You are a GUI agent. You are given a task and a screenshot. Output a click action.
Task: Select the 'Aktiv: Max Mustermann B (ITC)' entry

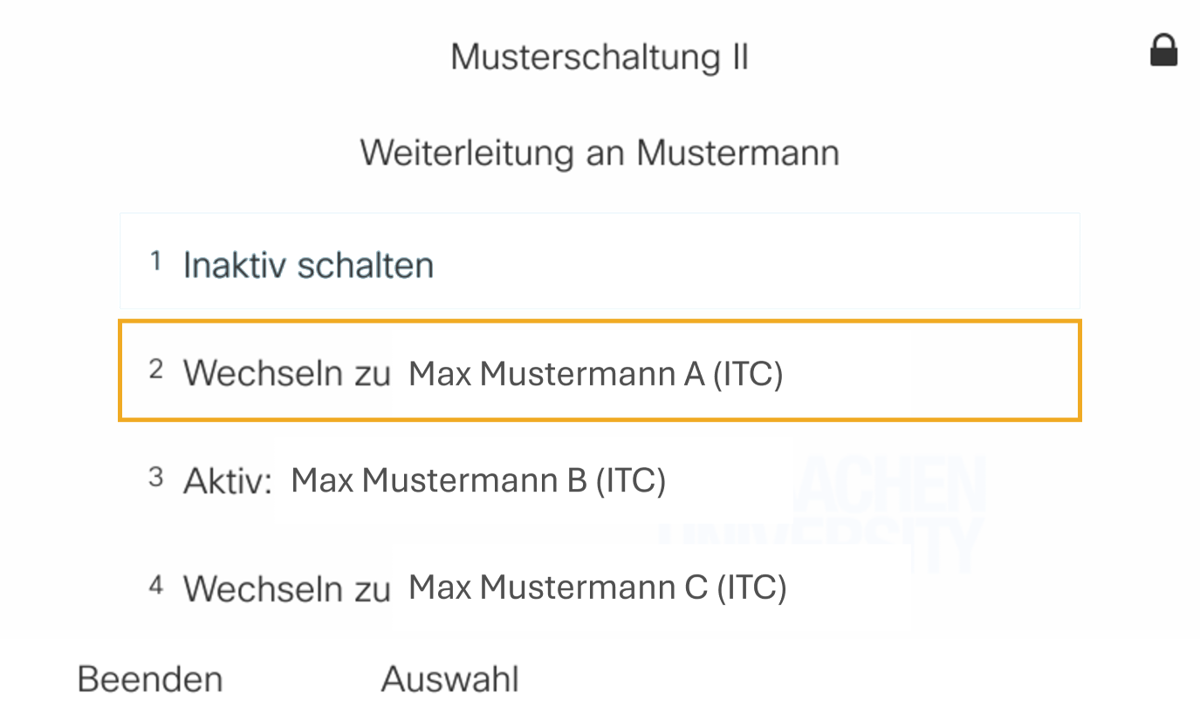click(x=600, y=481)
